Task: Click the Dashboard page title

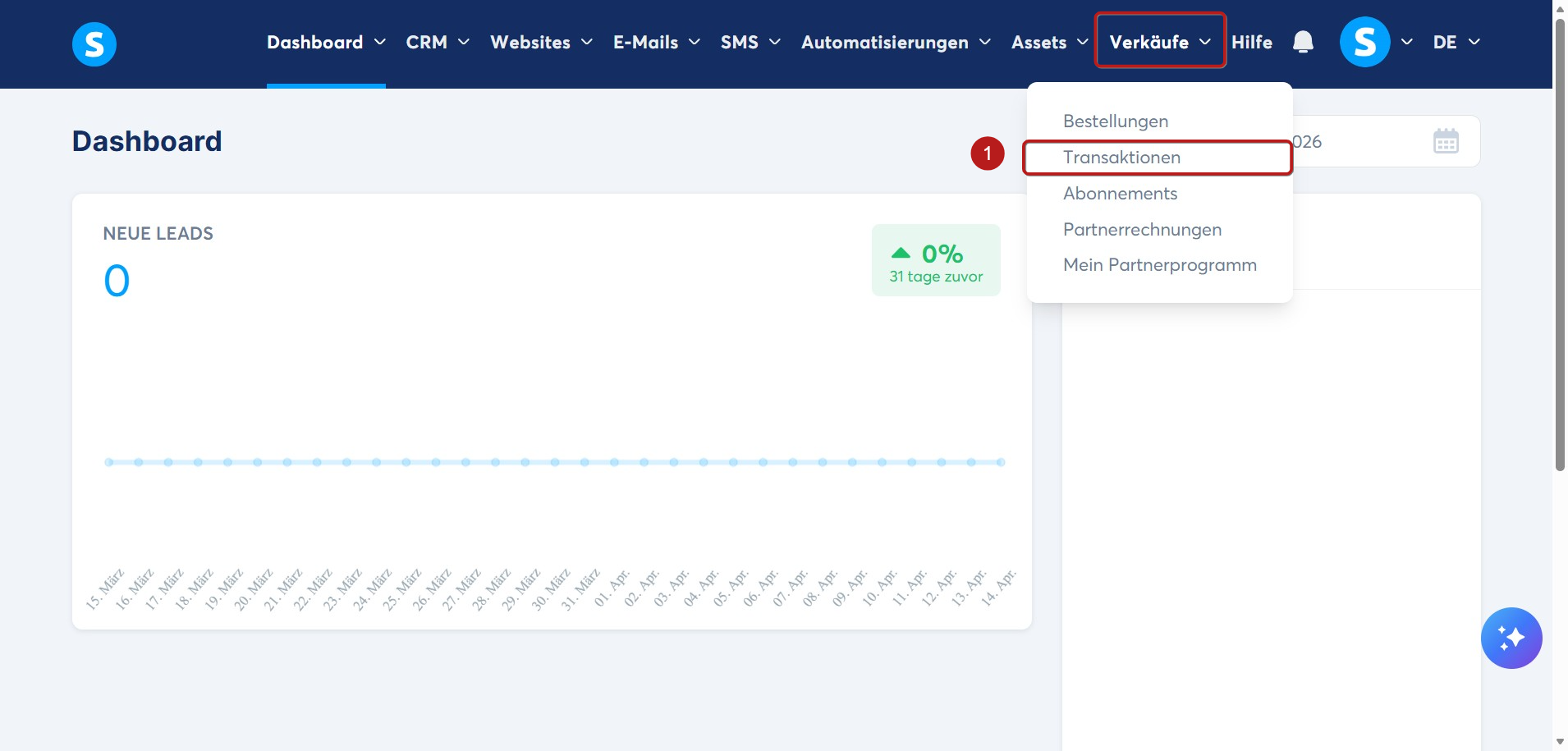Action: point(147,141)
